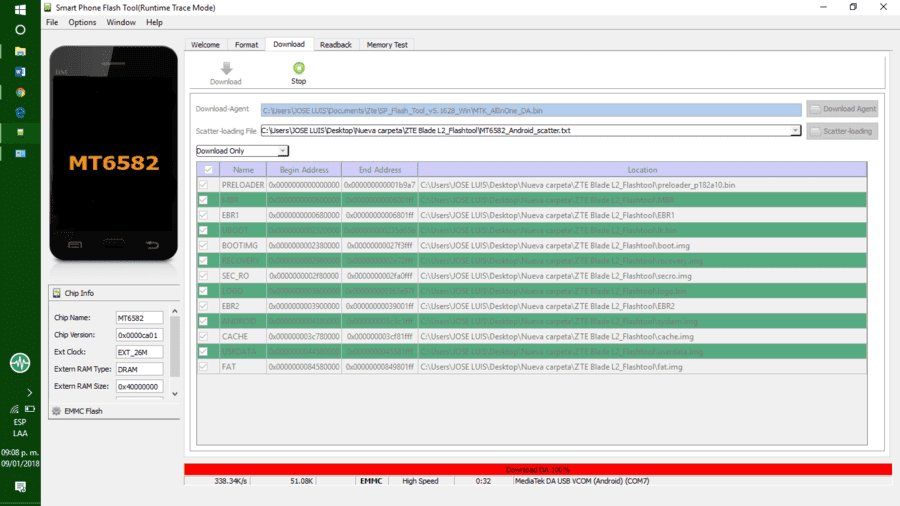Toggle the PRELOADER row checkbox
This screenshot has width=900, height=506.
[x=203, y=185]
